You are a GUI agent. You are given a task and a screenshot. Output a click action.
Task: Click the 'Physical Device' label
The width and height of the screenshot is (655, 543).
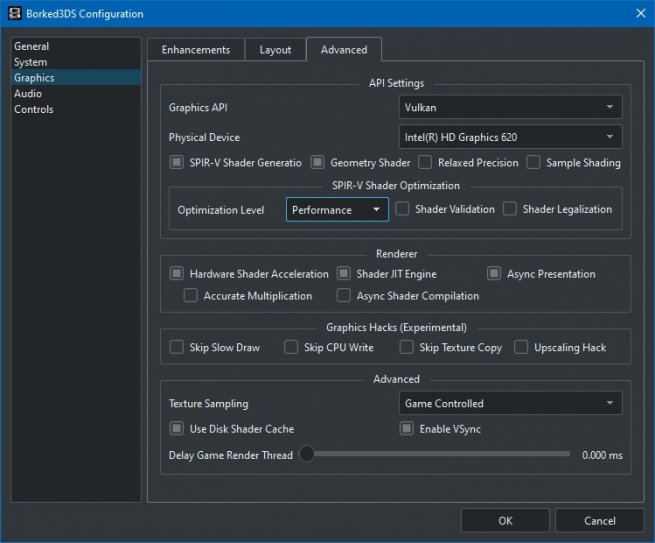(x=204, y=137)
